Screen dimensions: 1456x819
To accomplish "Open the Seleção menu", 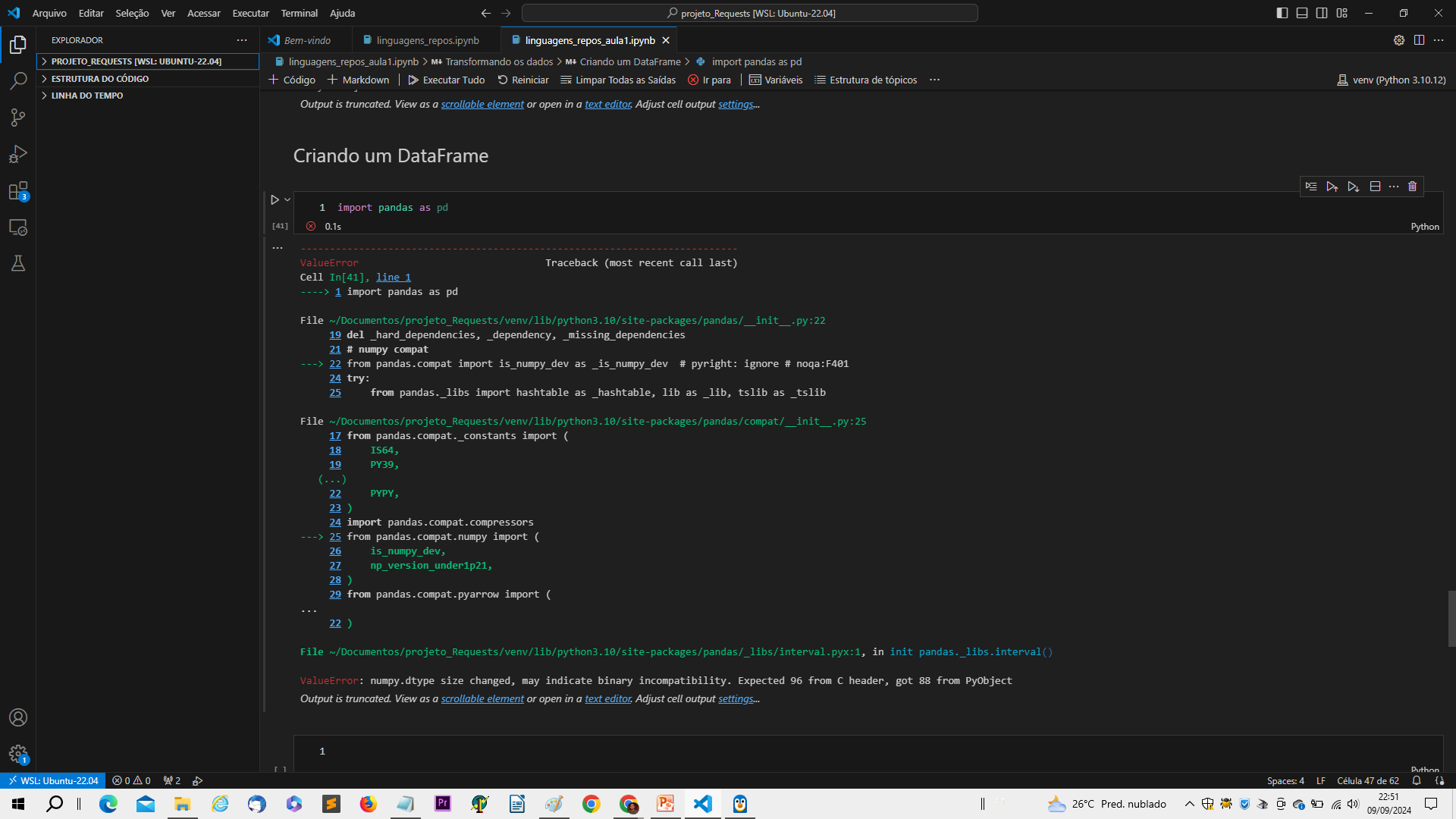I will tap(132, 13).
